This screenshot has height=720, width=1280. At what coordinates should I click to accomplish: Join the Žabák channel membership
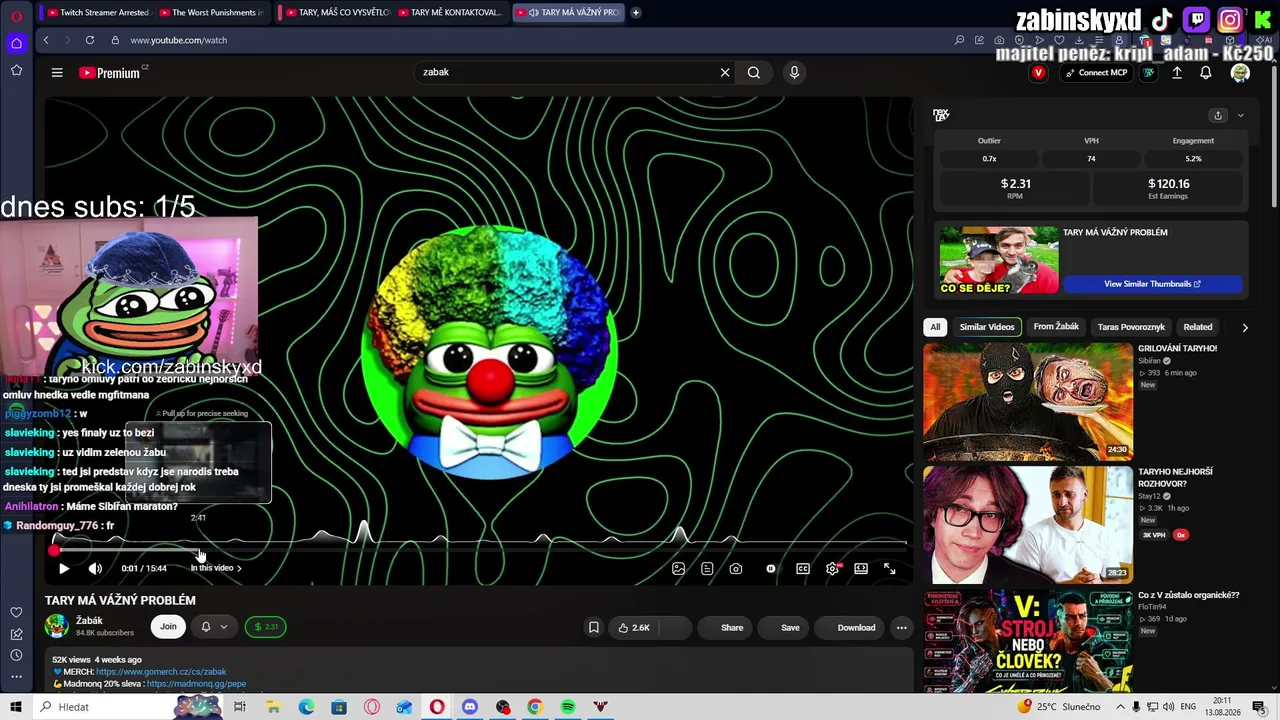tap(168, 627)
